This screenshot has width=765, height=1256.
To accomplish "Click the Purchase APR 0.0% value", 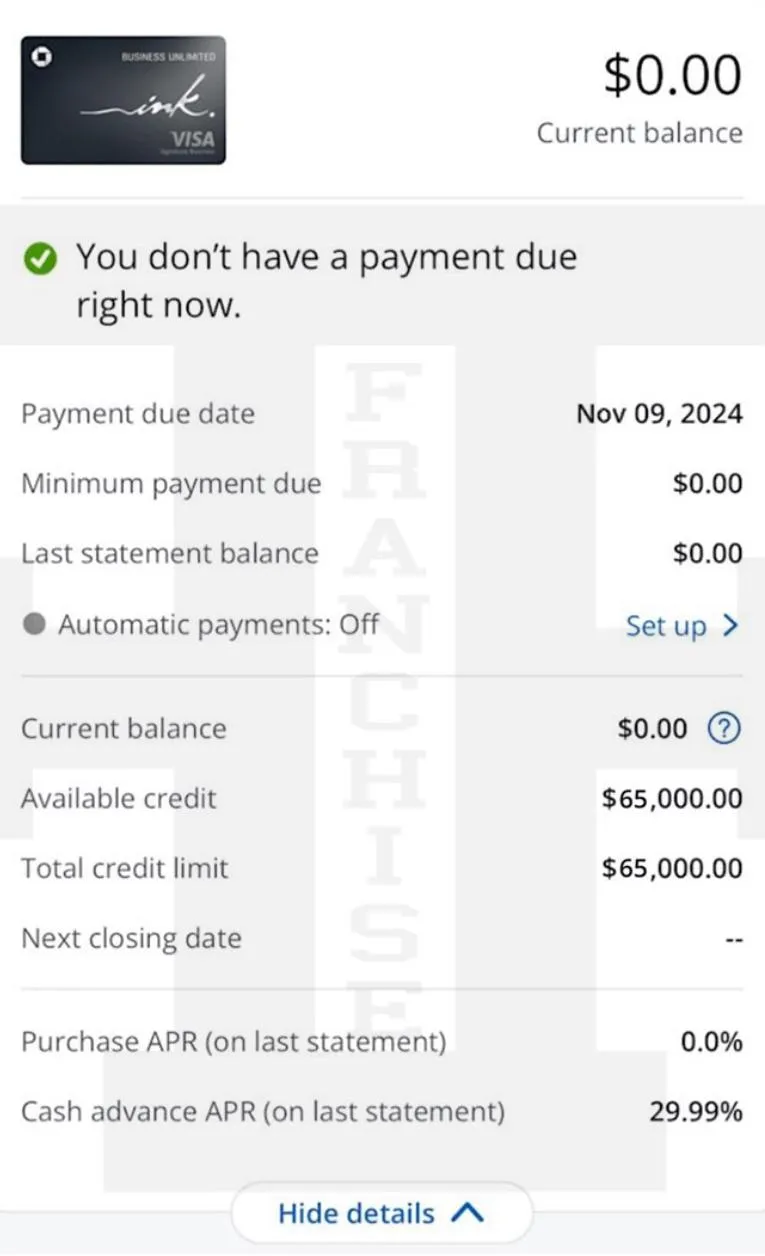I will click(712, 1041).
